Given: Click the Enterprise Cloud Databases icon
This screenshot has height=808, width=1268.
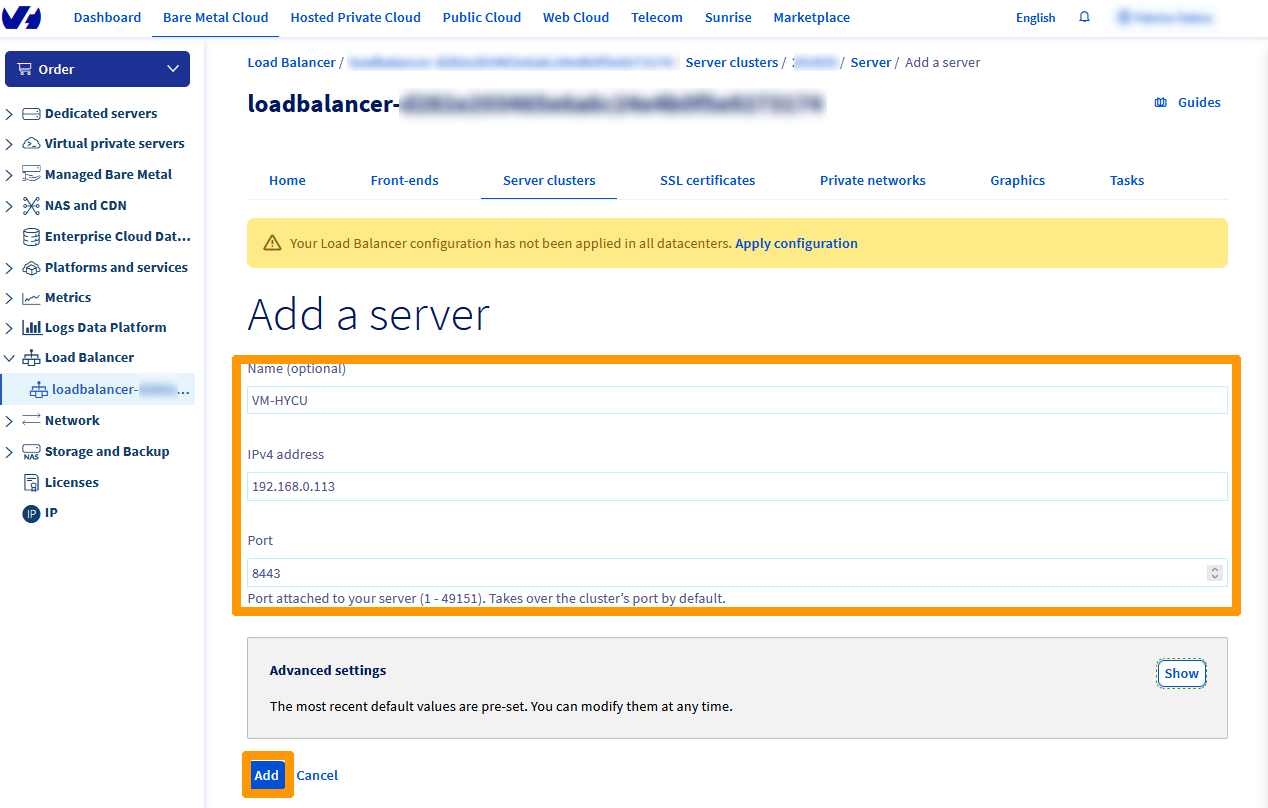Looking at the screenshot, I should click(x=30, y=236).
